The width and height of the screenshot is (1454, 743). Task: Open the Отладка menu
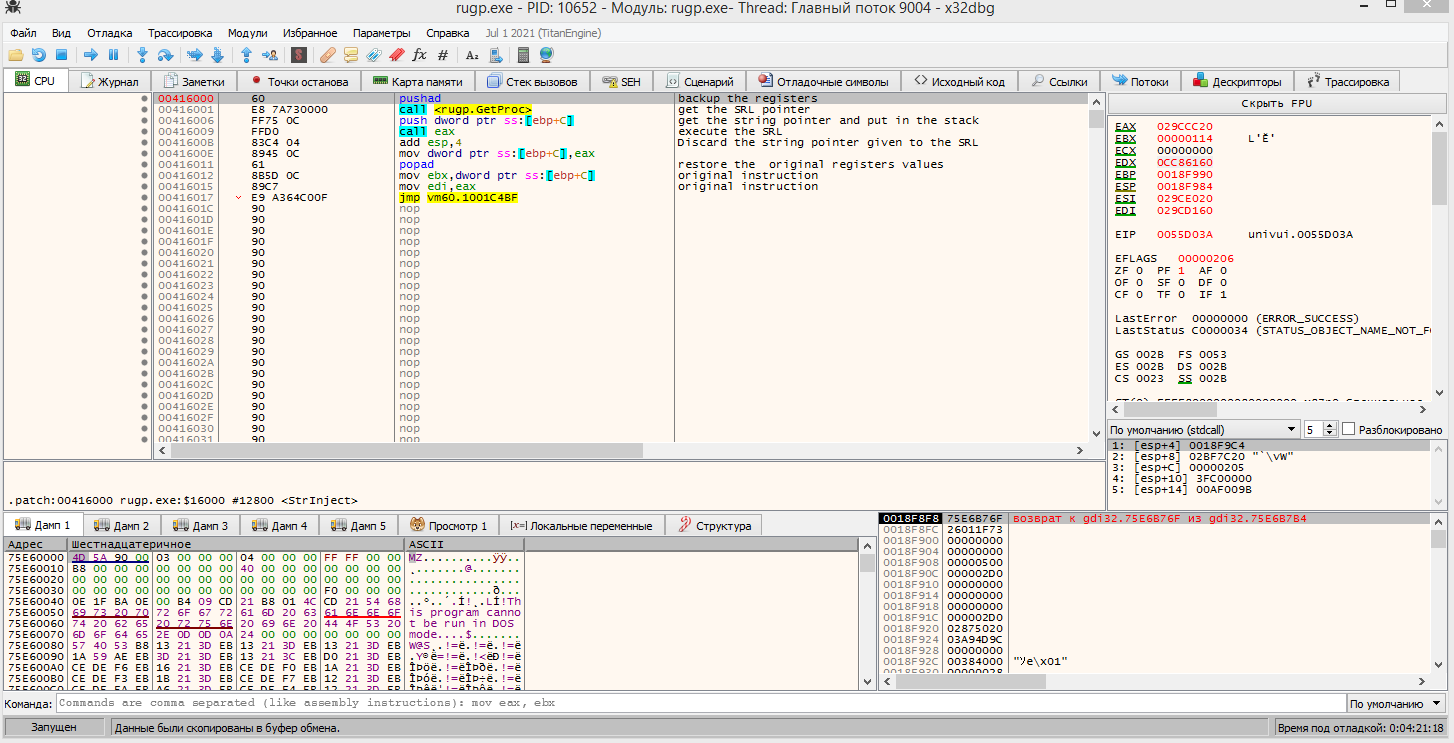109,32
